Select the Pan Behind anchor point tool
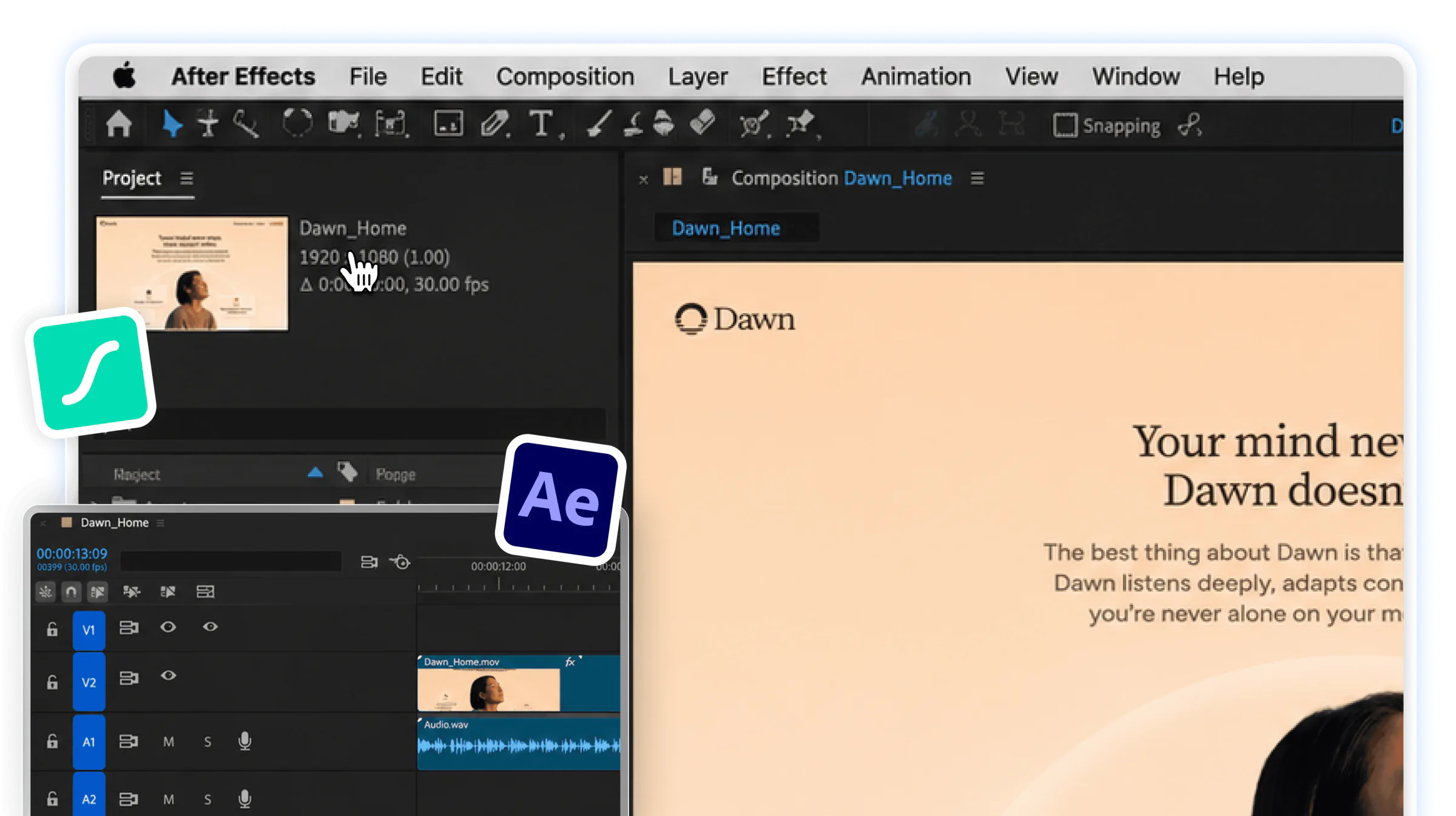The width and height of the screenshot is (1456, 816). pos(391,124)
